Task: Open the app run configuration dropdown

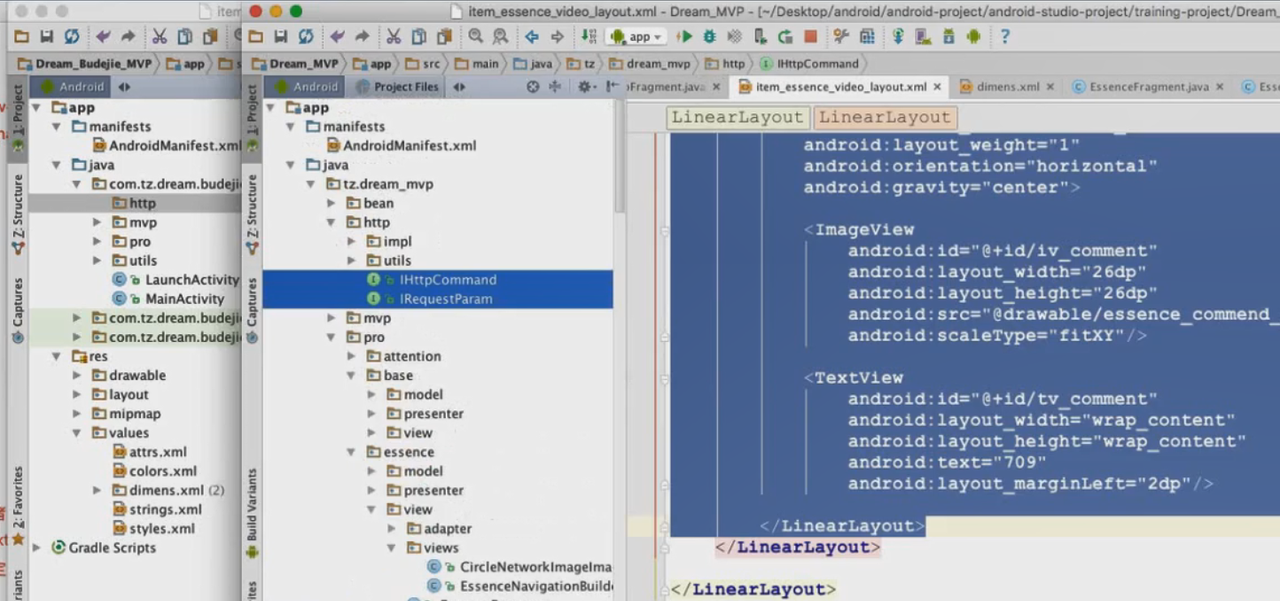Action: (x=639, y=37)
